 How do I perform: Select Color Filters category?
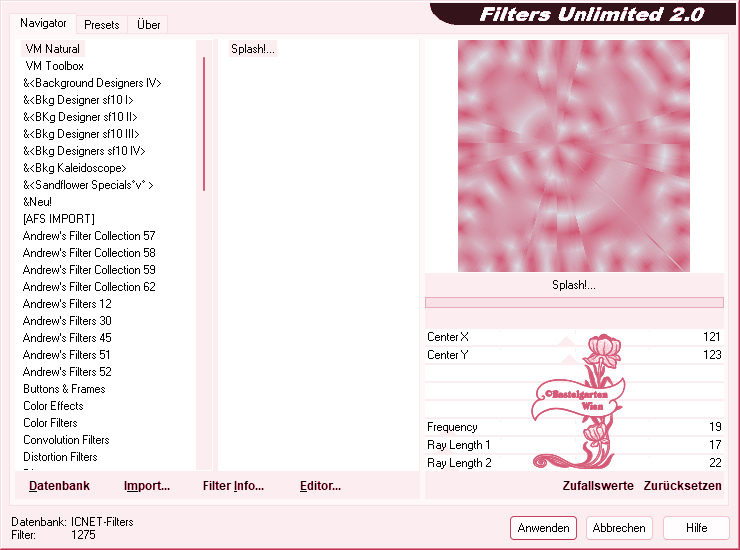pyautogui.click(x=50, y=423)
